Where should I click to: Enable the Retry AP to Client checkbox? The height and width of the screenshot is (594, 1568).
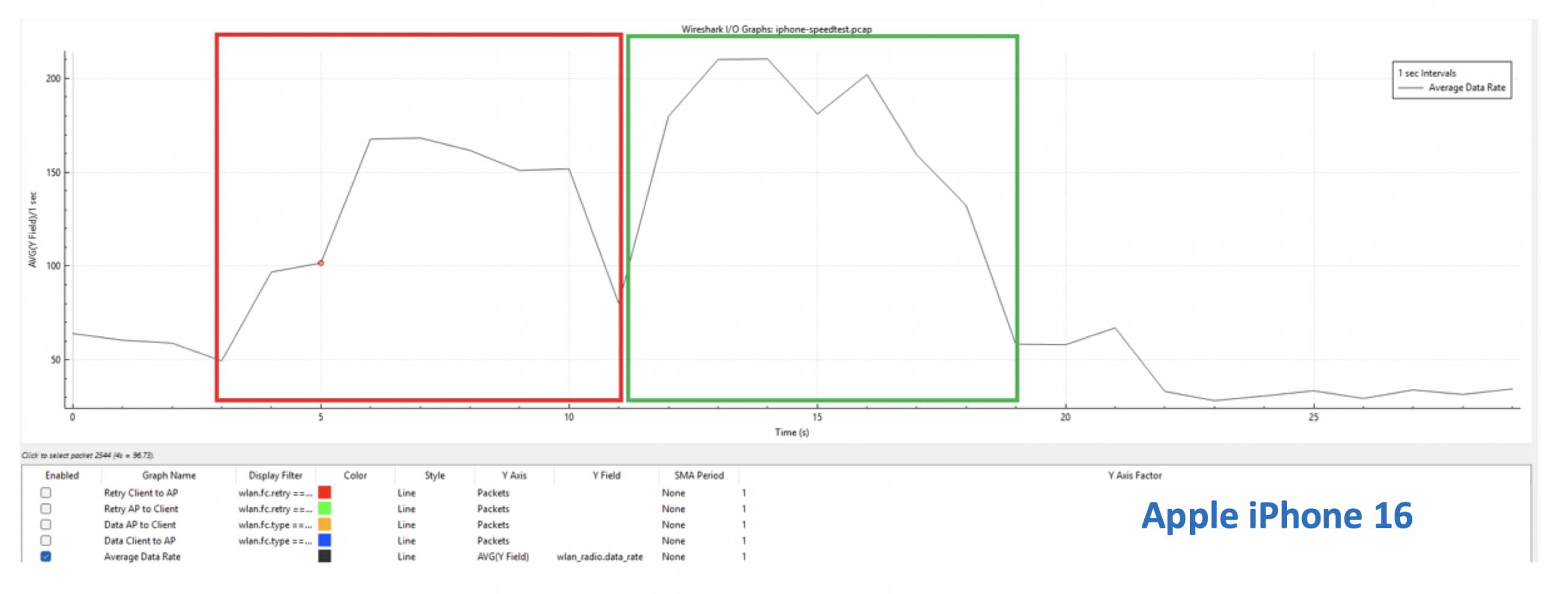click(x=45, y=508)
